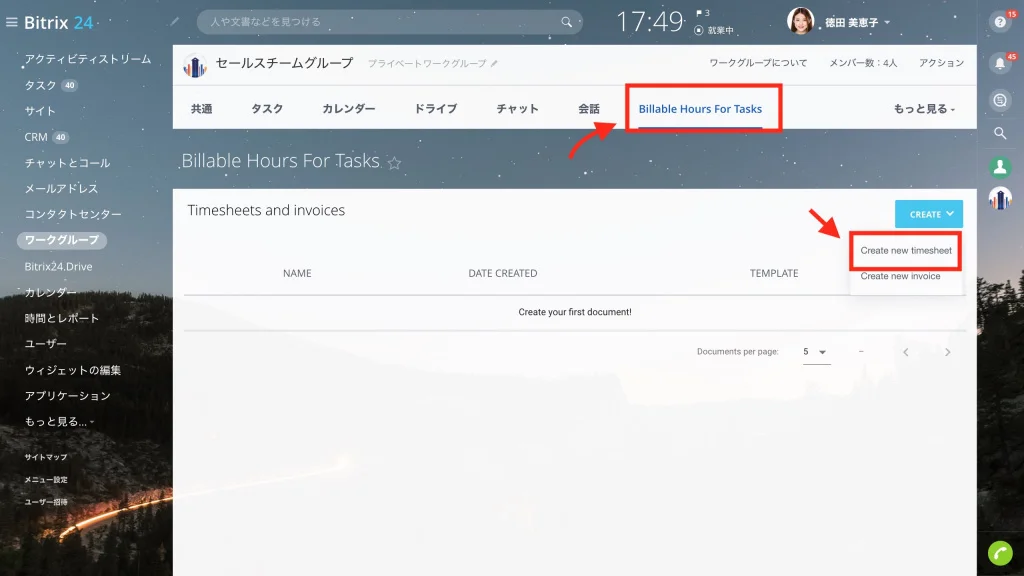This screenshot has height=576, width=1024.
Task: Switch to the タスク tab
Action: click(x=267, y=109)
